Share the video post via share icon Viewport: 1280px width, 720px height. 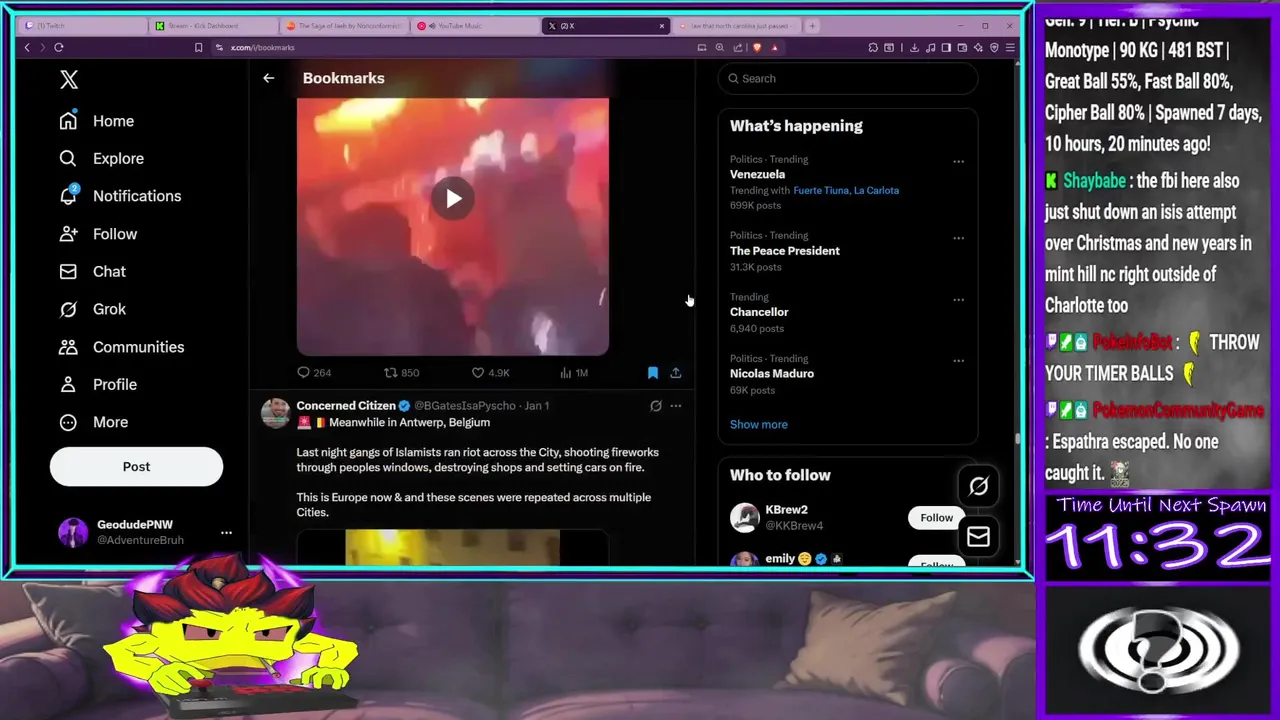[x=676, y=373]
